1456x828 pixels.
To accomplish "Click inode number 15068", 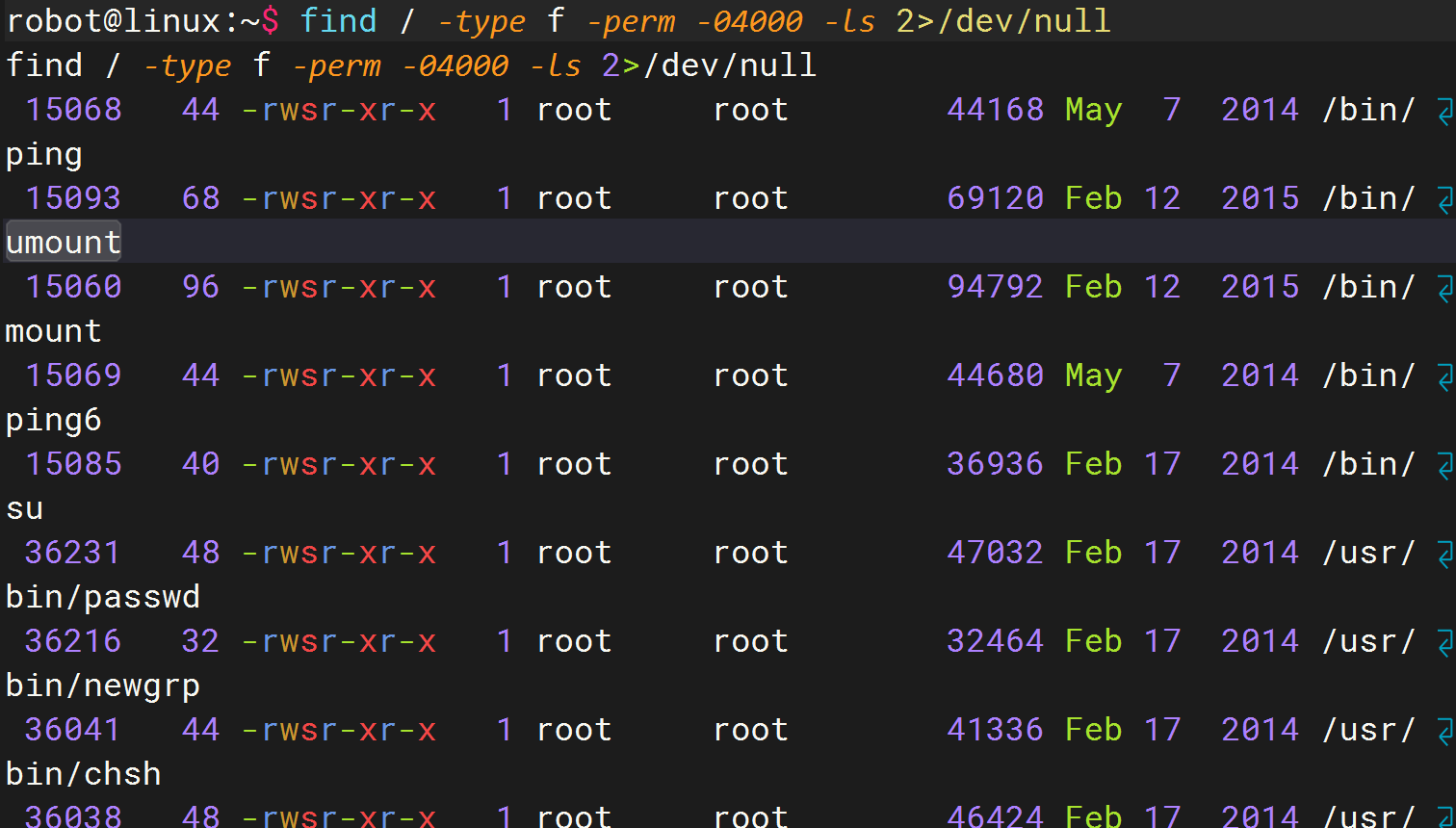I will click(73, 110).
